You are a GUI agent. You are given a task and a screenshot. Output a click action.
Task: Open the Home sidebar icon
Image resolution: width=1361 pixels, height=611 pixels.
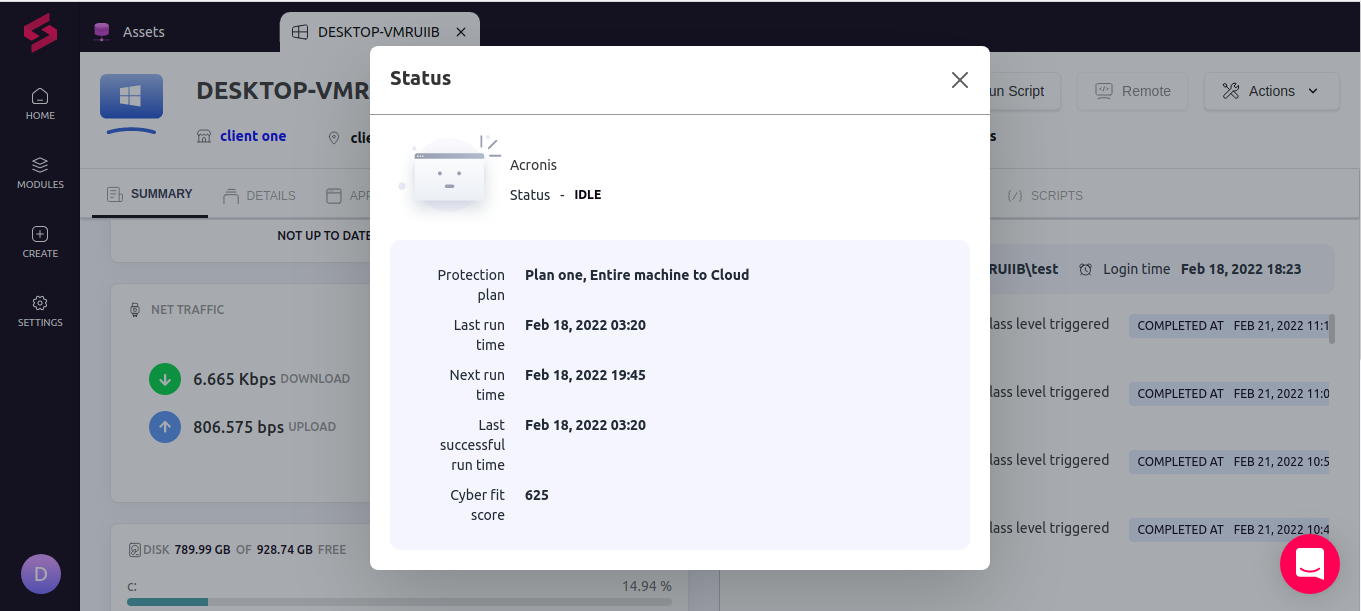[x=40, y=103]
